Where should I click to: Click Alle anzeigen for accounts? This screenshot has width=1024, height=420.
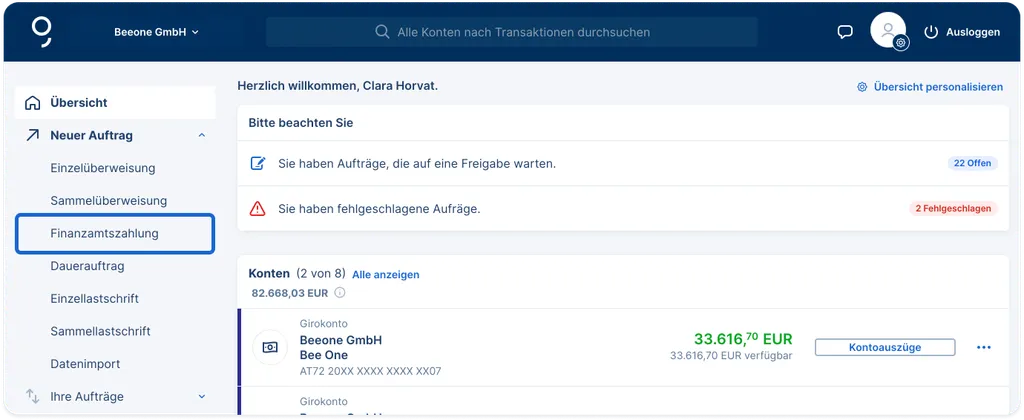tap(386, 275)
